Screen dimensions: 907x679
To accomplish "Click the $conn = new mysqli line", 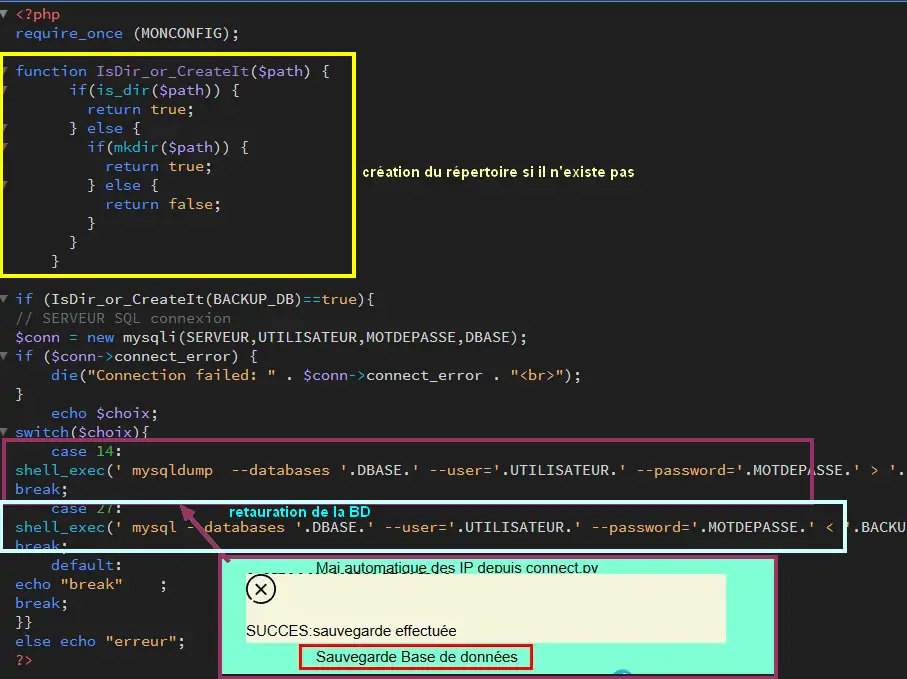I will 271,337.
